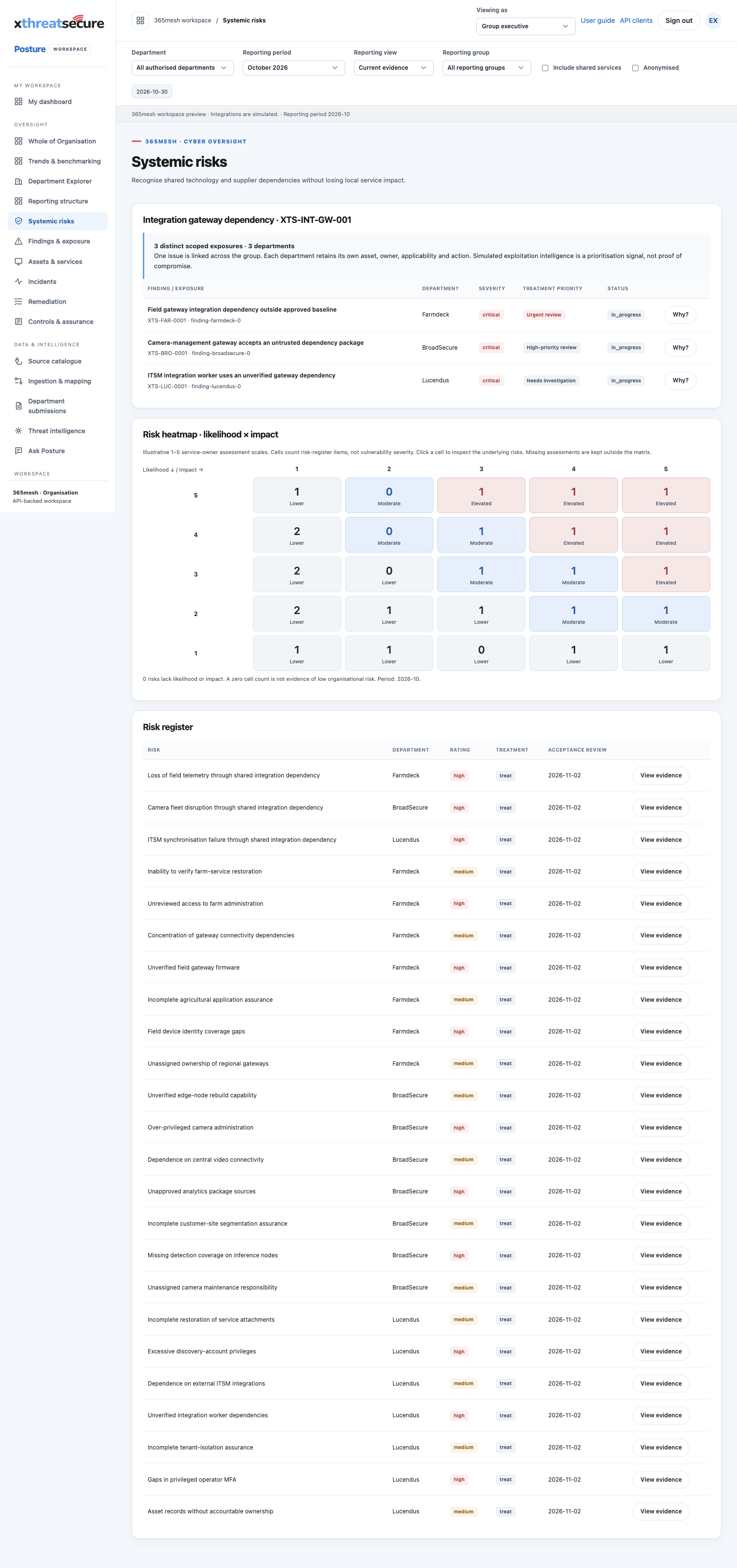This screenshot has width=737, height=1568.
Task: View evidence for Over-privileged camera administration
Action: 661,1127
